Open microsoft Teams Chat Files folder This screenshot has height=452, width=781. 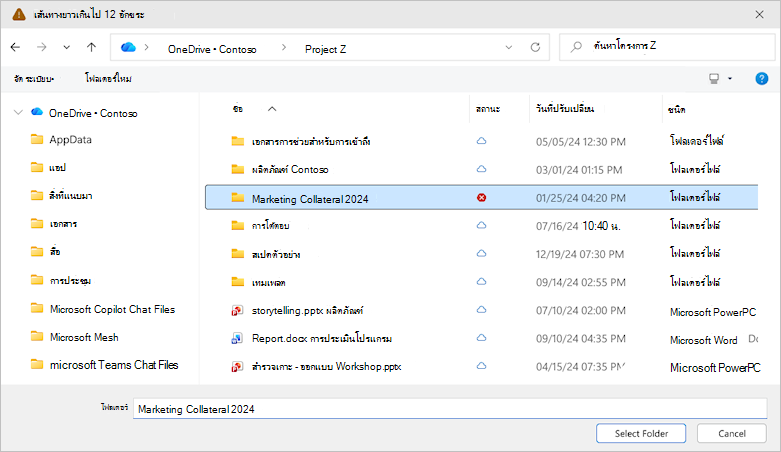point(114,365)
